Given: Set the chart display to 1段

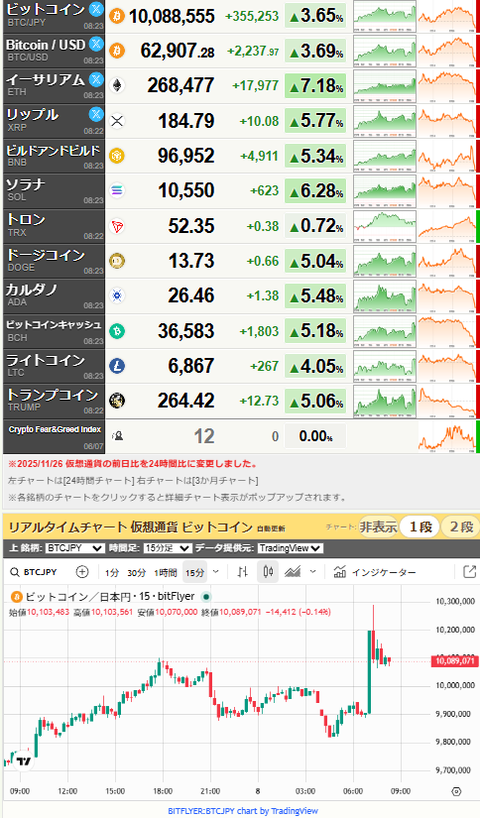Looking at the screenshot, I should 421,527.
